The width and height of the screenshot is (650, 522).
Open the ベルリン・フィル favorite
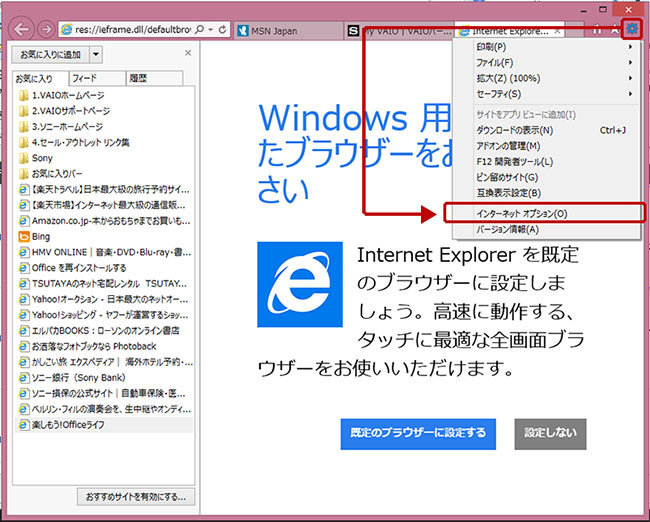104,409
